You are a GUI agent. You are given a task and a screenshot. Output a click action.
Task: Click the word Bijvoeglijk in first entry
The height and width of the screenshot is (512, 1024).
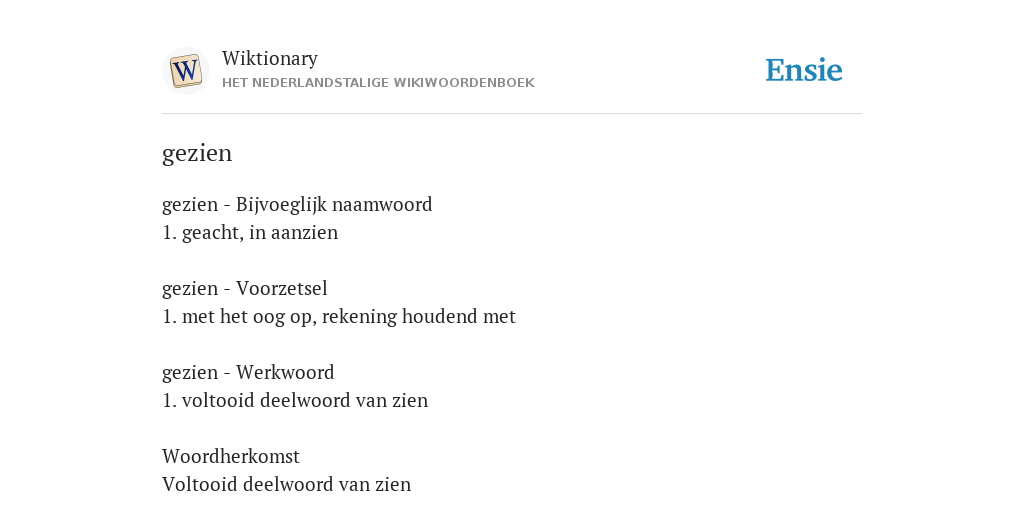281,205
